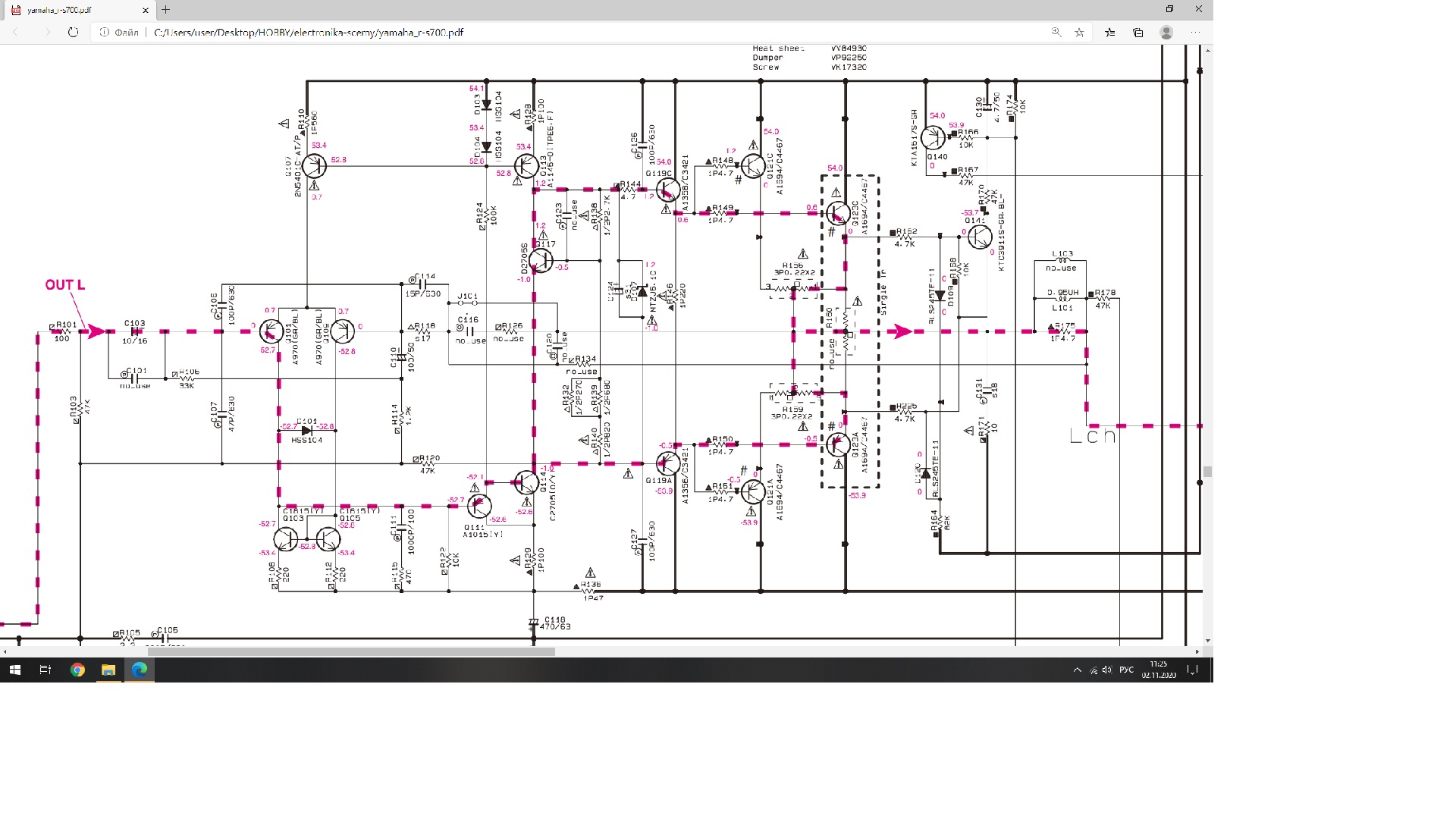Click the scroll-up arrow of the vertical scrollbar
The height and width of the screenshot is (819, 1456).
click(x=1207, y=50)
